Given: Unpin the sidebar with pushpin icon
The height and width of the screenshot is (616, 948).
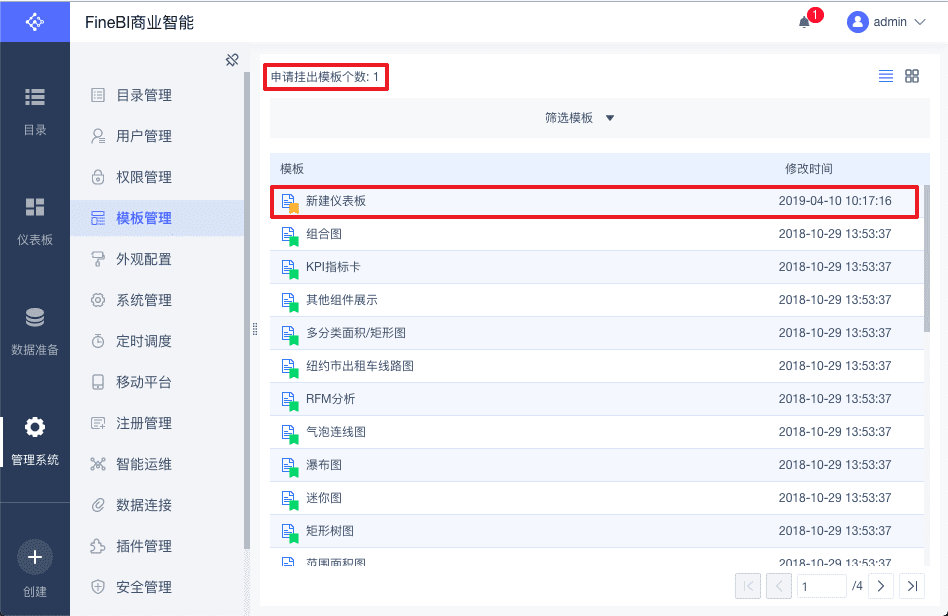Looking at the screenshot, I should click(232, 60).
